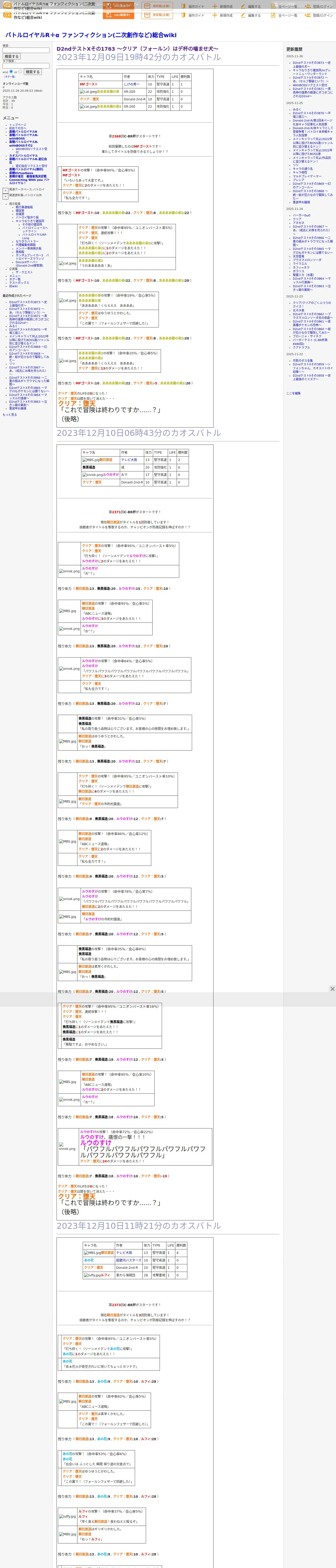Open マルチプレイゲーマー in update history
Image resolution: width=336 pixels, height=1568 pixels.
307,176
